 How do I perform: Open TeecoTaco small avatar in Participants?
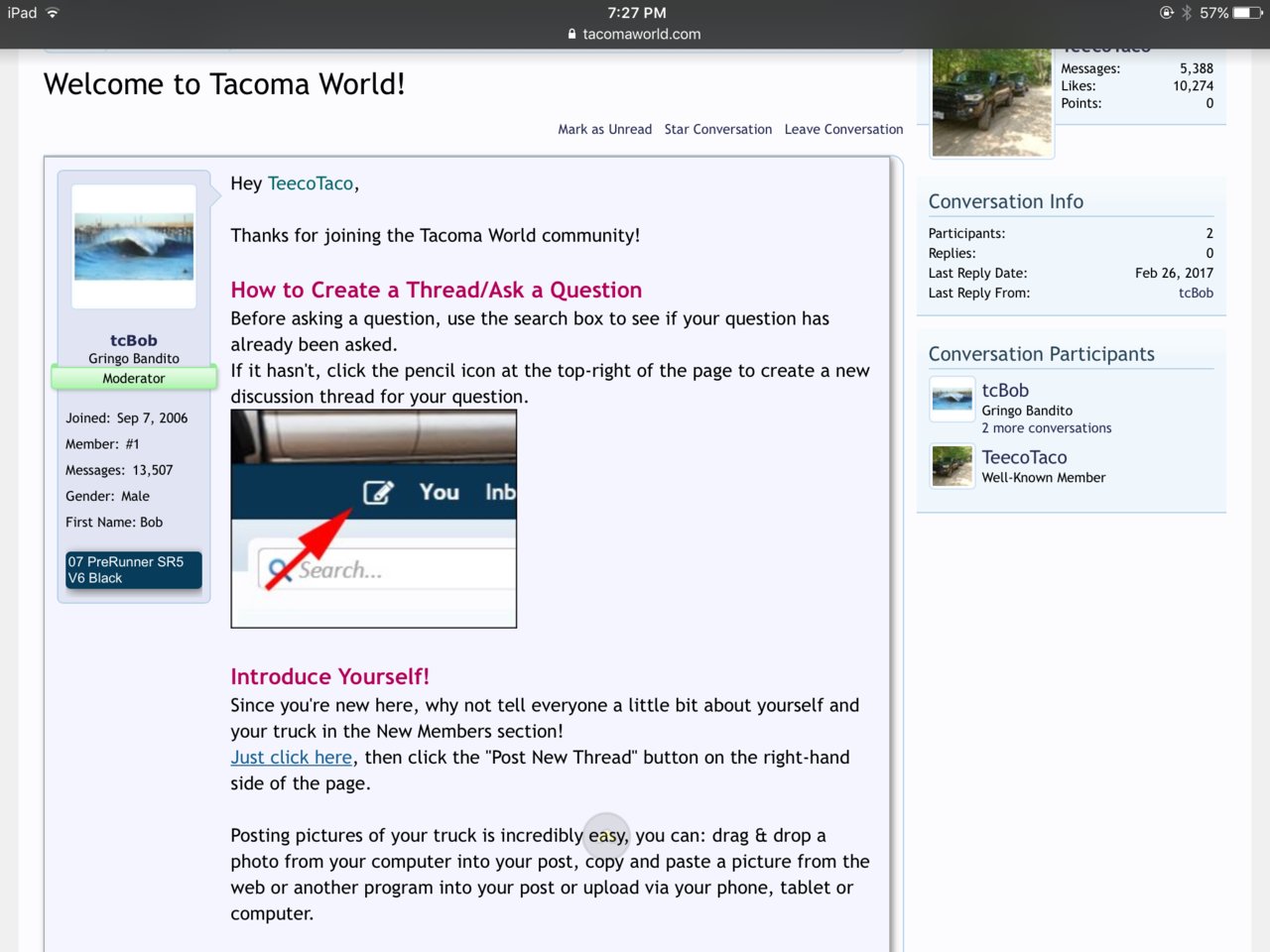pyautogui.click(x=952, y=466)
